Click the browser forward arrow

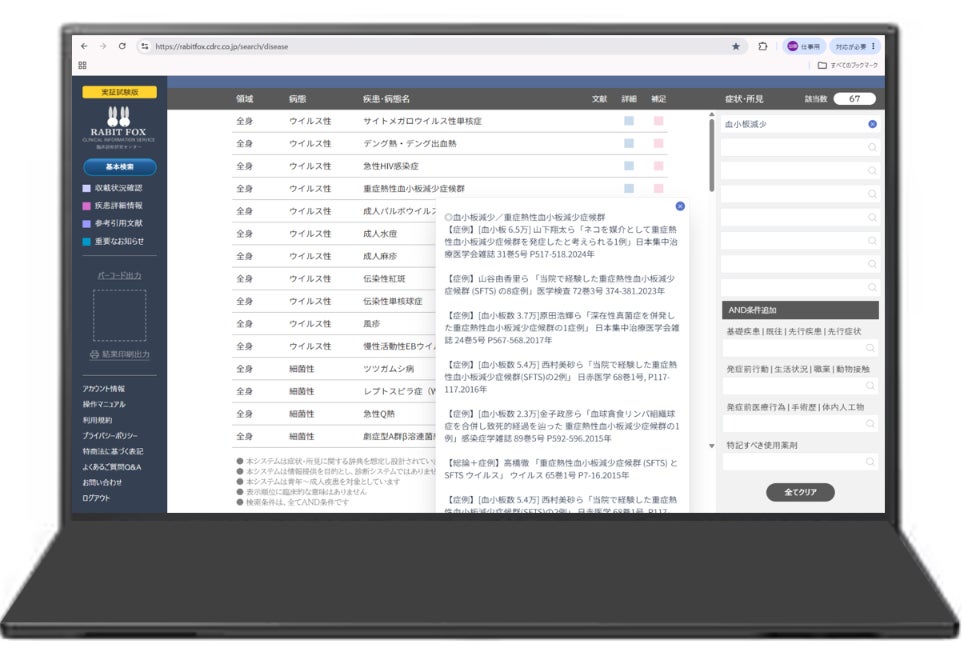[x=102, y=46]
